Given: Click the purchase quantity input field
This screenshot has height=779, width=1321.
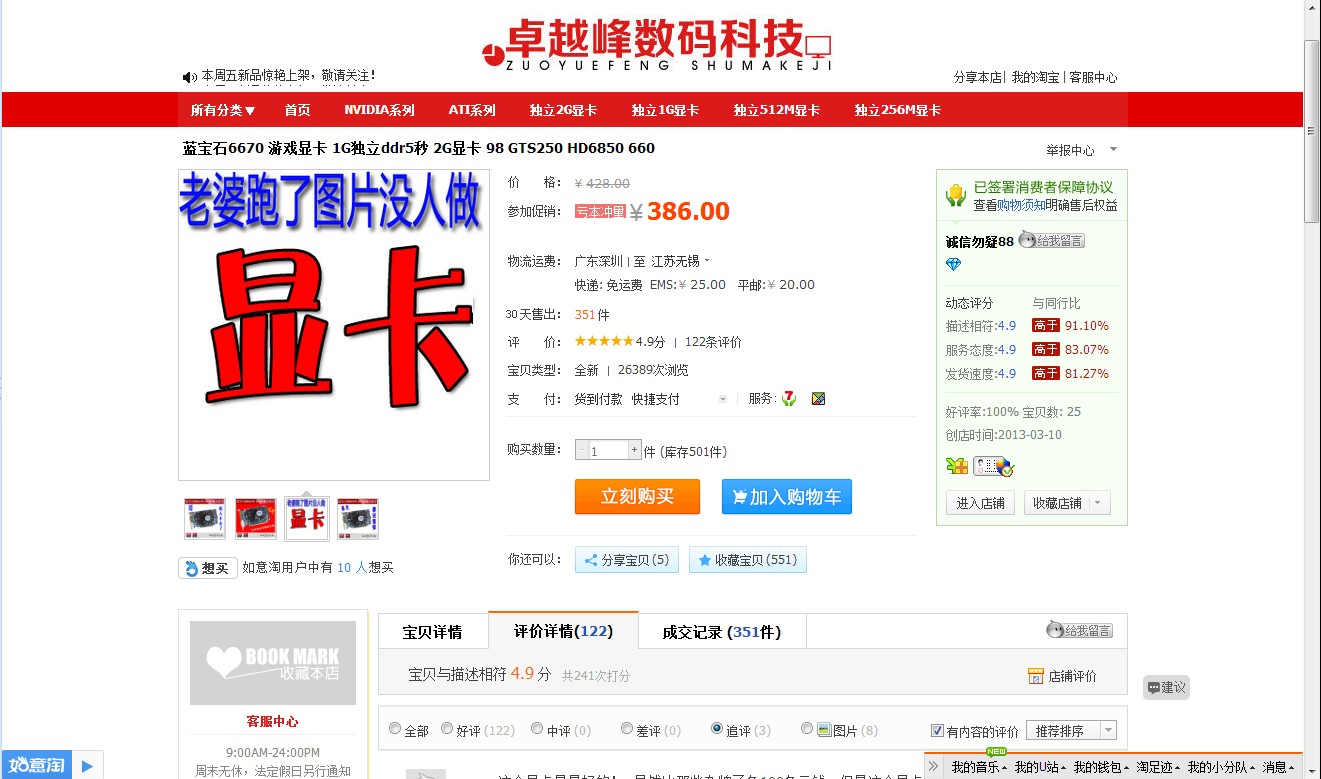Looking at the screenshot, I should click(608, 450).
